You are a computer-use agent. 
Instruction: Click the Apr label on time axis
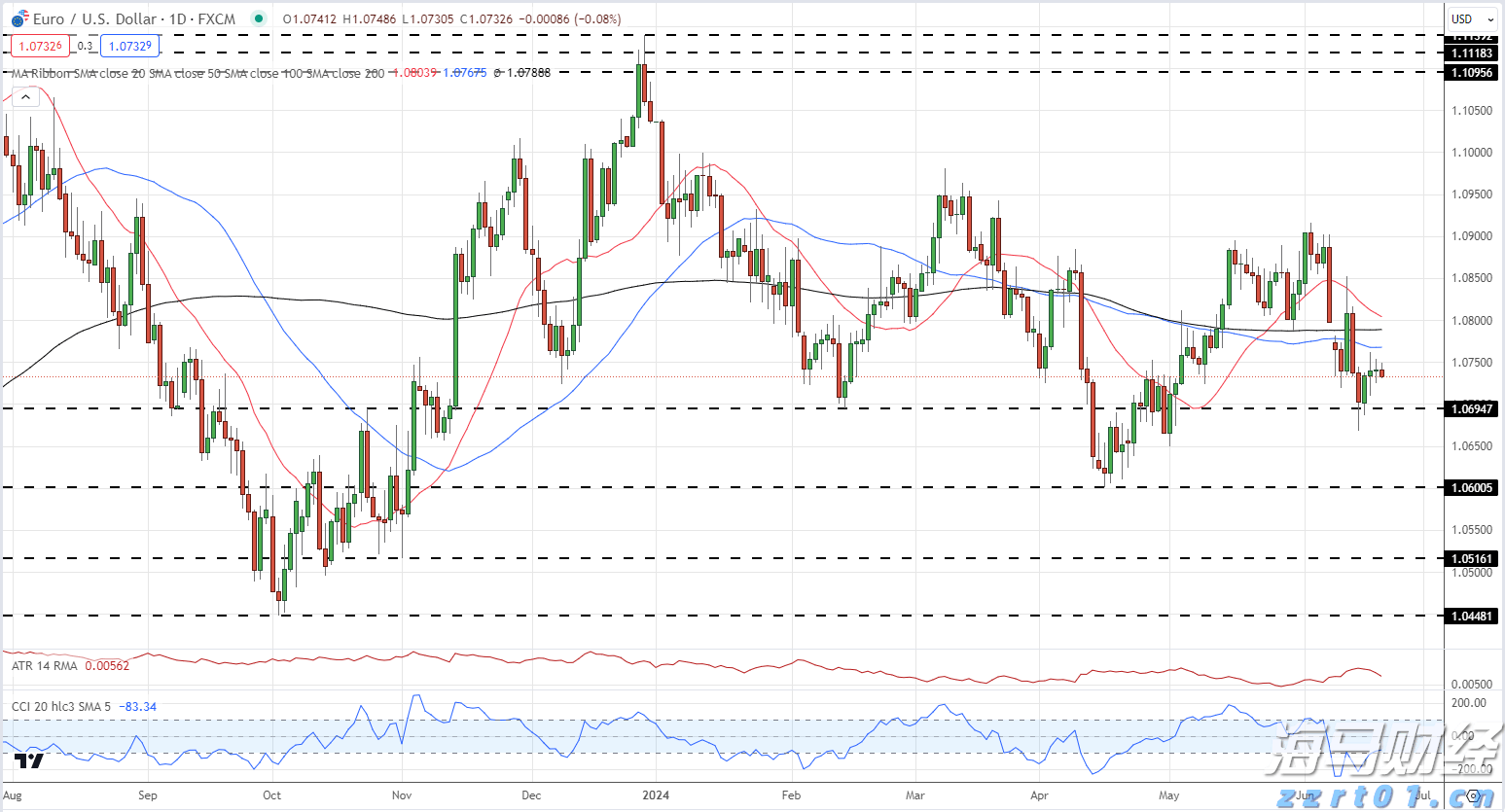[1040, 794]
